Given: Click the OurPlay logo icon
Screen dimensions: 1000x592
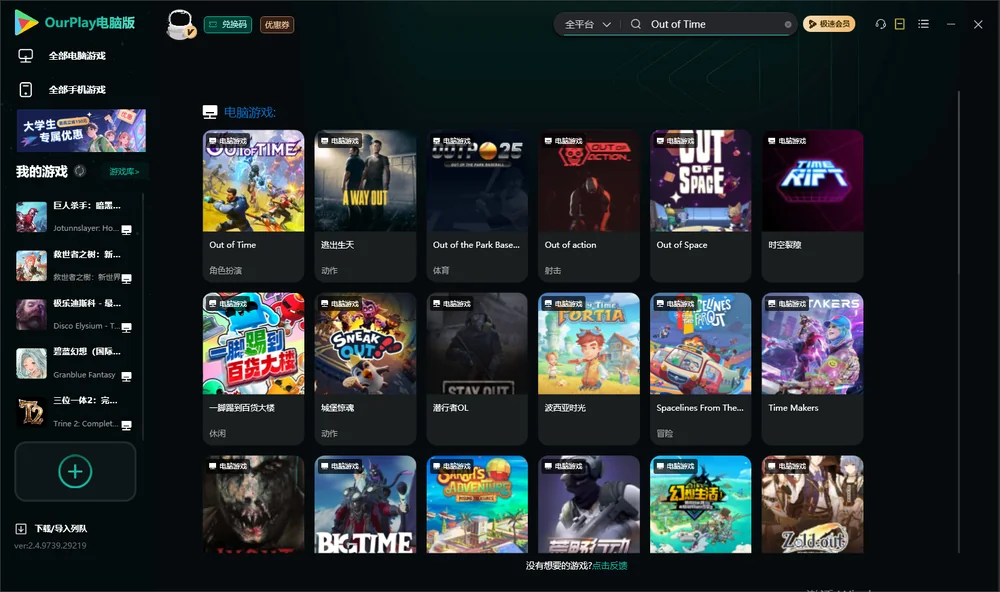Looking at the screenshot, I should point(26,23).
